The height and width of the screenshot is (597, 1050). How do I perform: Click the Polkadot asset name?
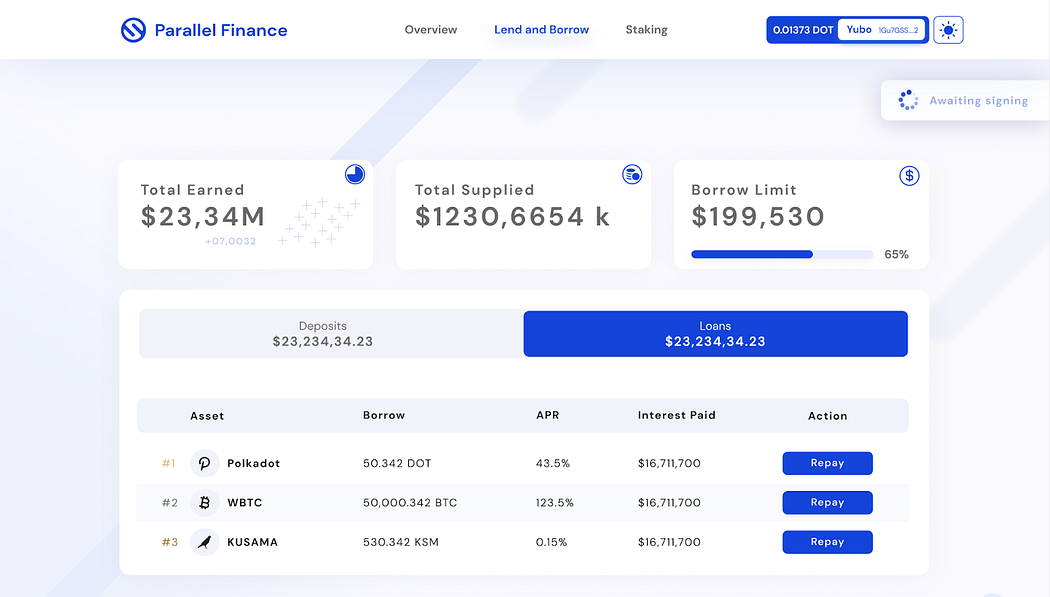[253, 463]
